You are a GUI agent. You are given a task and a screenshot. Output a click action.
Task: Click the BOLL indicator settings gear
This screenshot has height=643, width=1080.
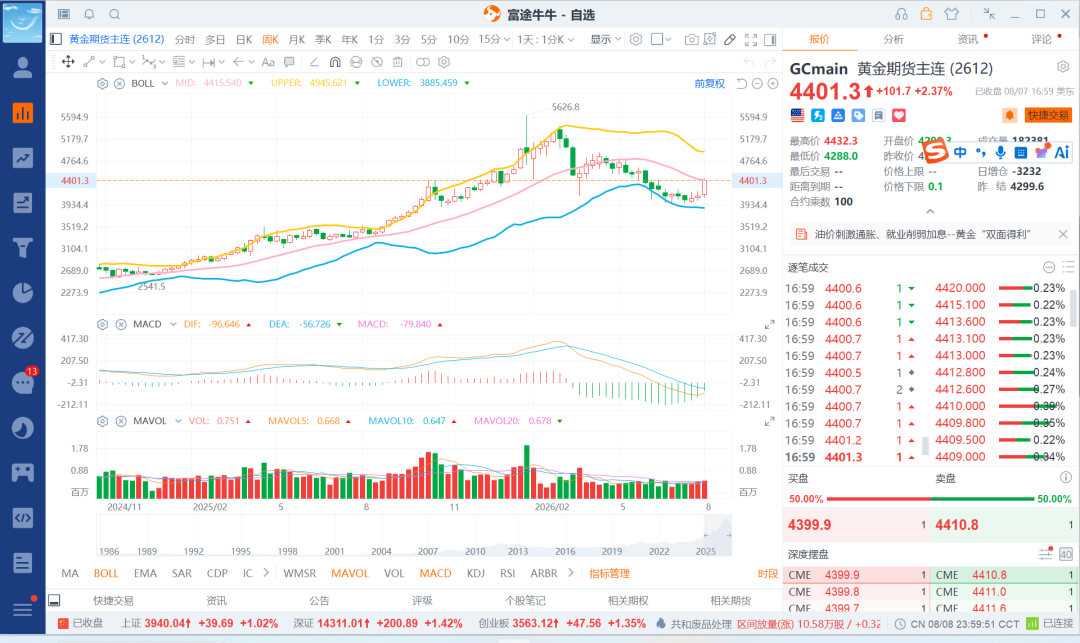(103, 83)
